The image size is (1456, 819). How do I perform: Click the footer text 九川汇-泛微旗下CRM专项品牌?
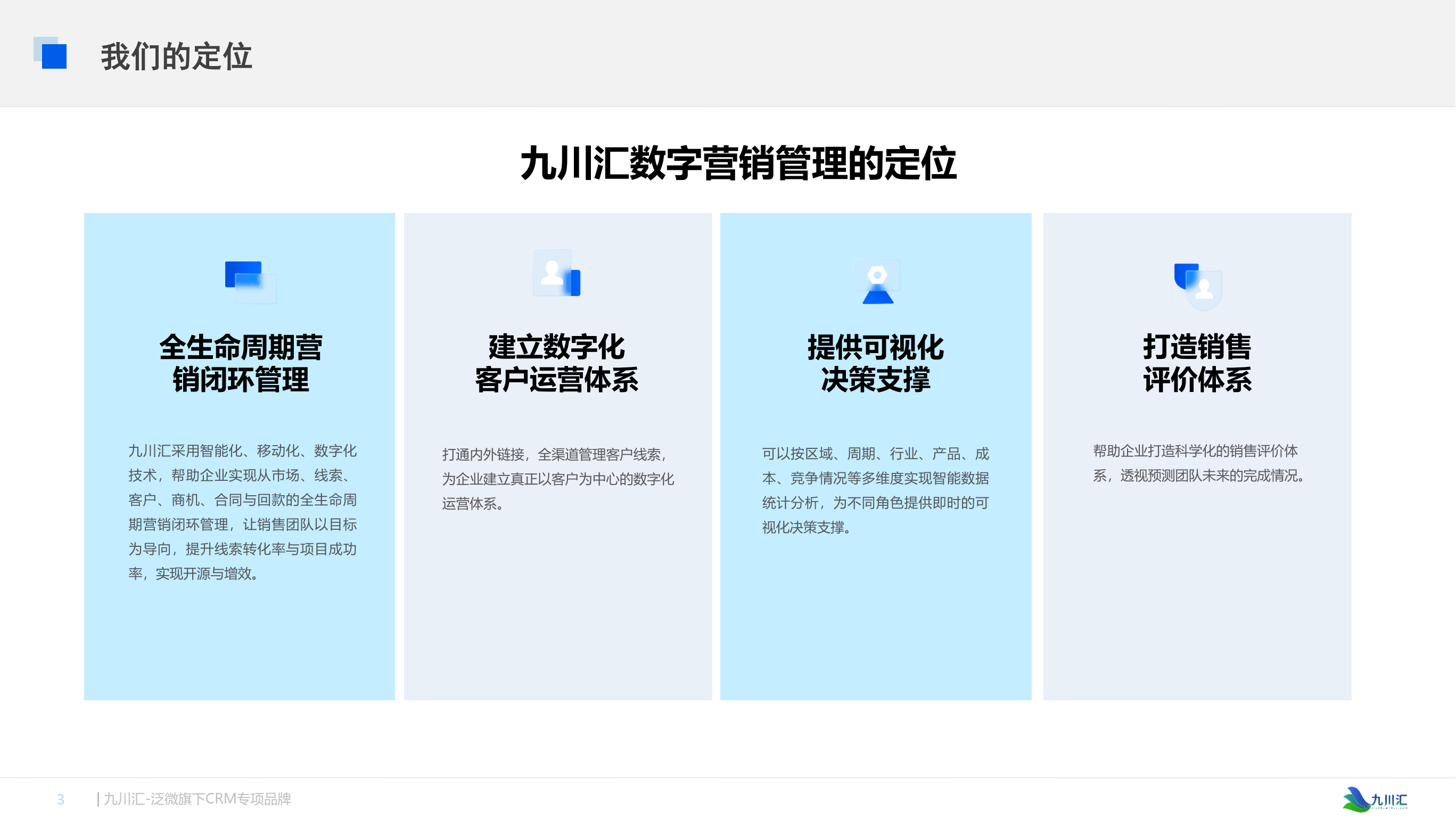coord(198,799)
